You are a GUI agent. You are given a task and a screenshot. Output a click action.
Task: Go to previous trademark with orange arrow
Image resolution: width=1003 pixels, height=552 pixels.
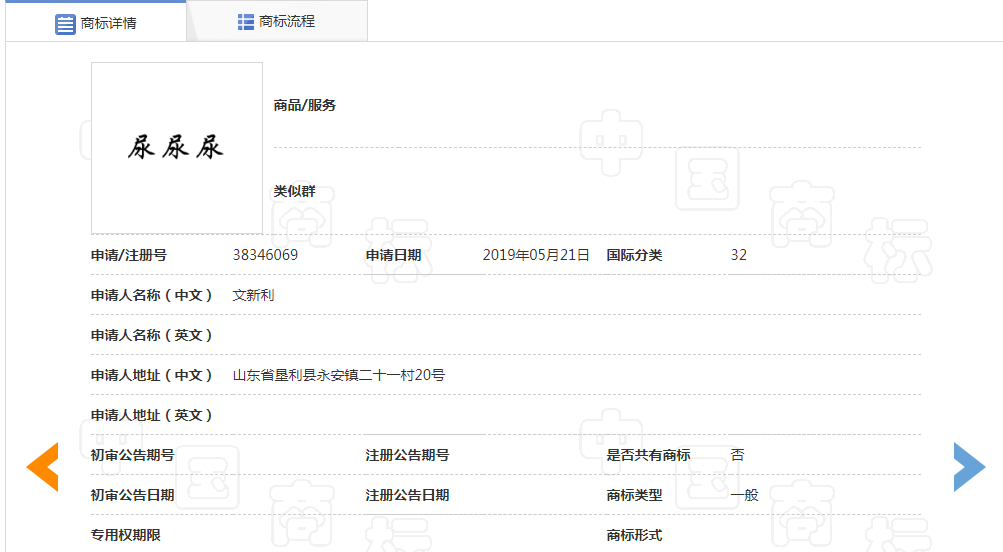(42, 467)
